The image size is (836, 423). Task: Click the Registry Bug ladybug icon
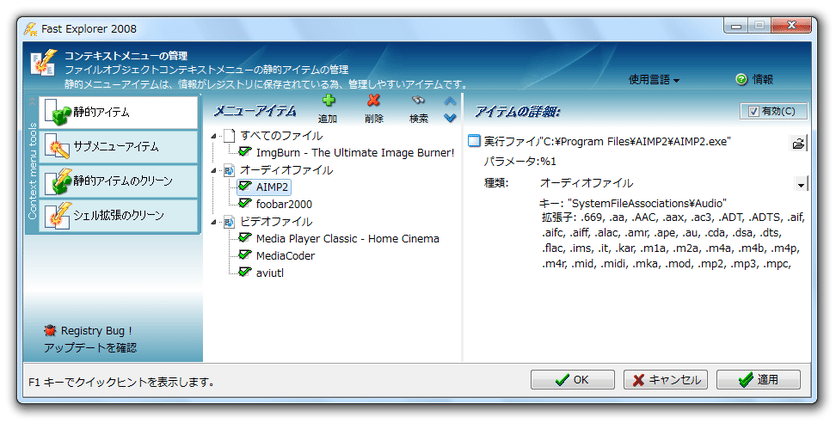(50, 331)
